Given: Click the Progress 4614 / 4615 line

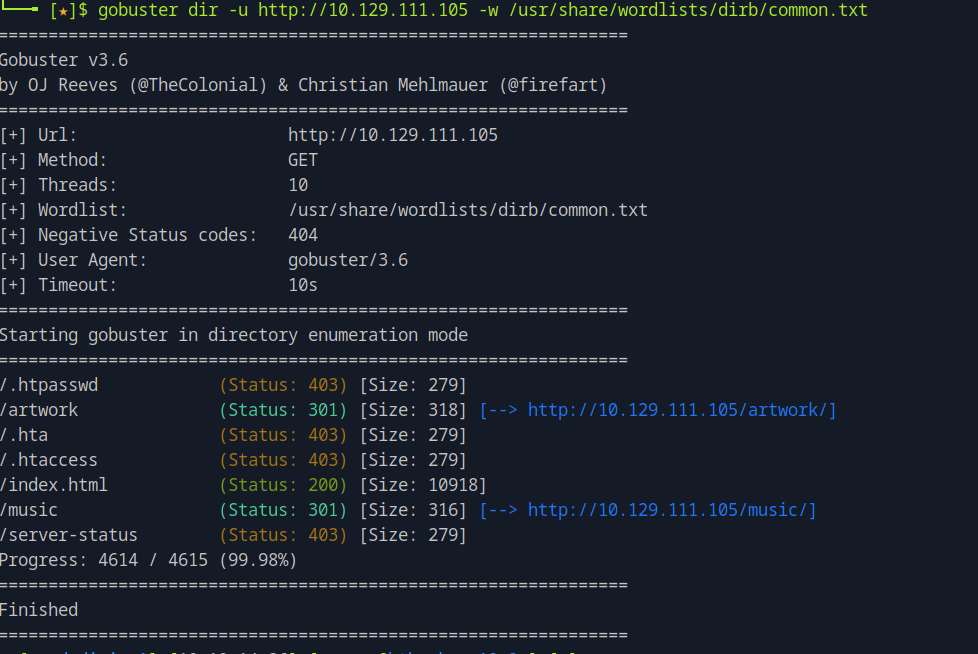Looking at the screenshot, I should [x=148, y=560].
